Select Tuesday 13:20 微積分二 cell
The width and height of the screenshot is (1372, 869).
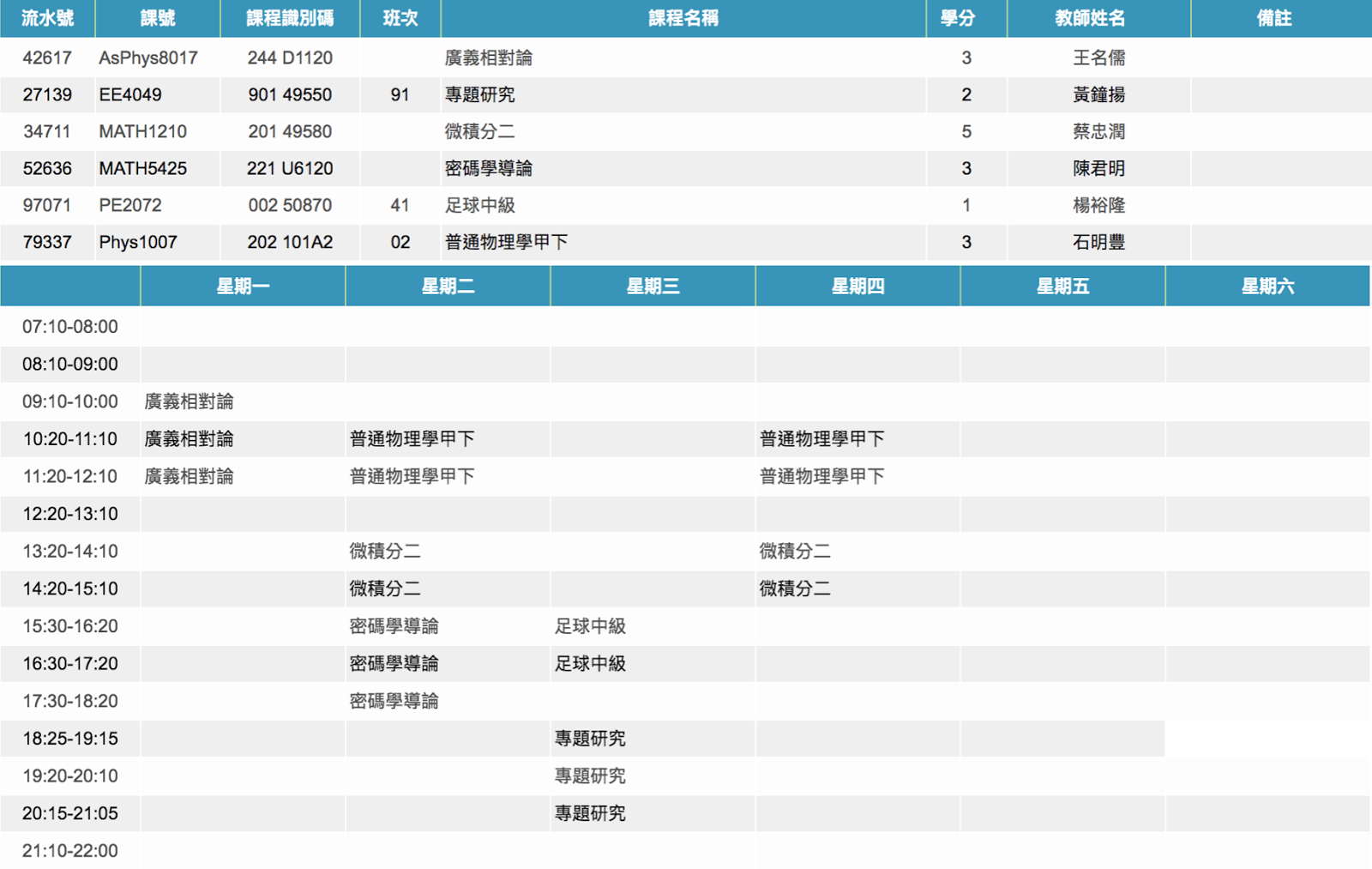click(x=385, y=552)
